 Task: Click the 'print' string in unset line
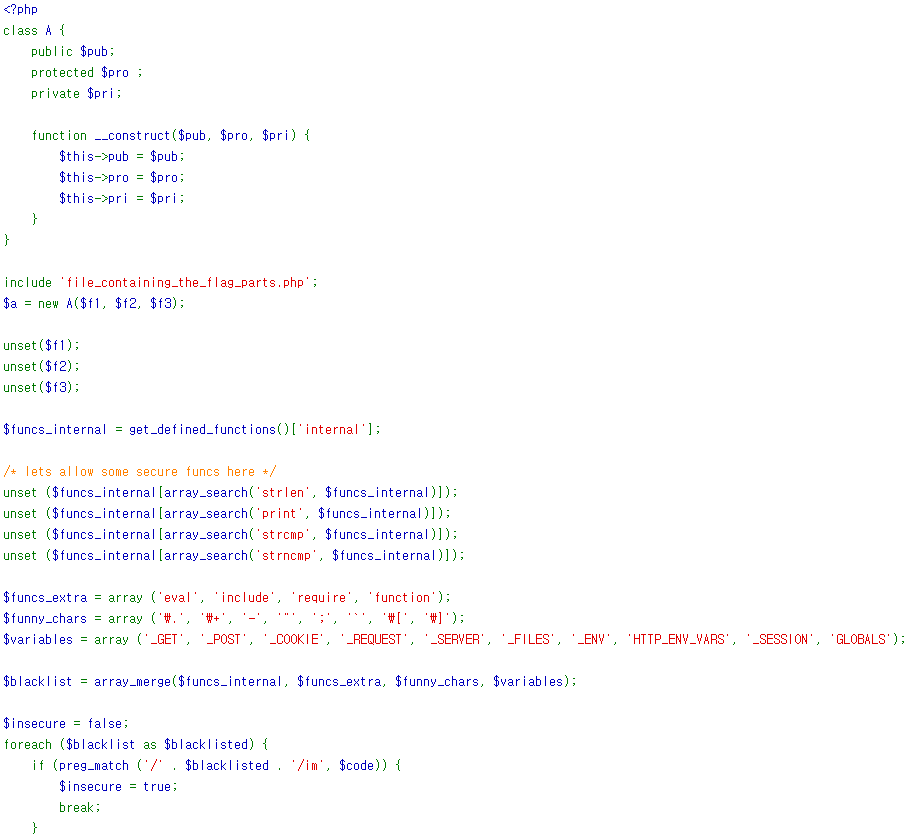click(x=279, y=513)
